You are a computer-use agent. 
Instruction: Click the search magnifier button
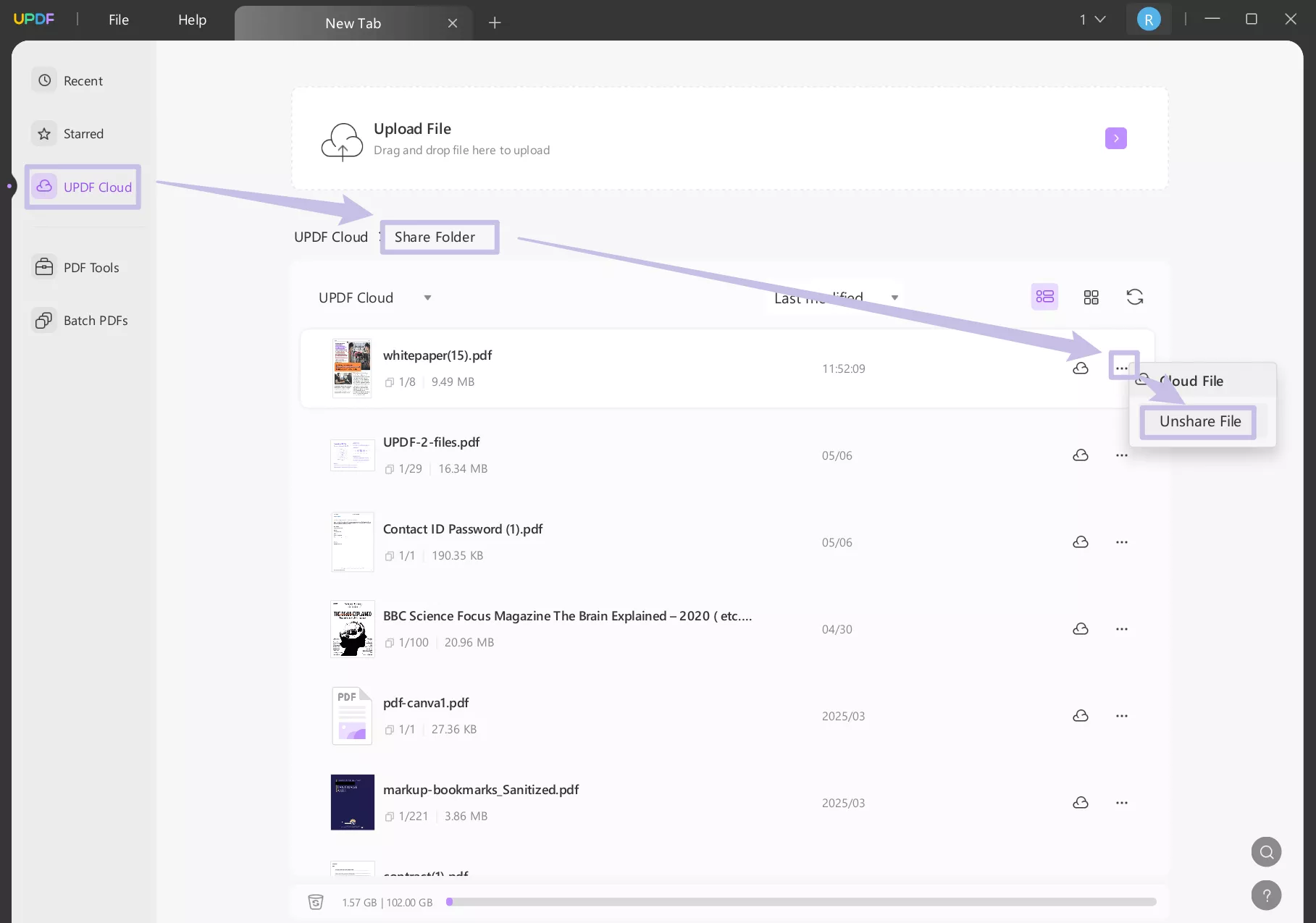click(1266, 852)
